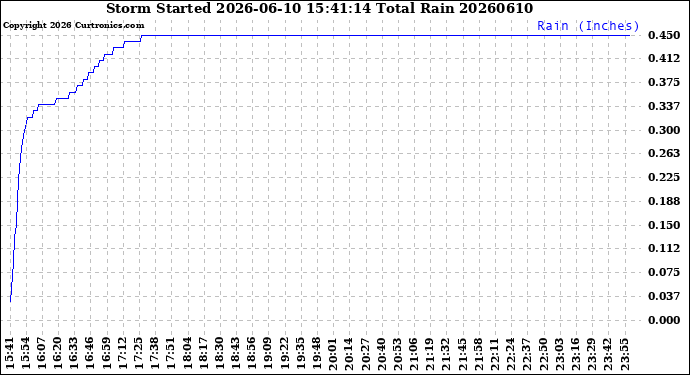Click the Copyright 2026 Curtronics.com text

[73, 25]
